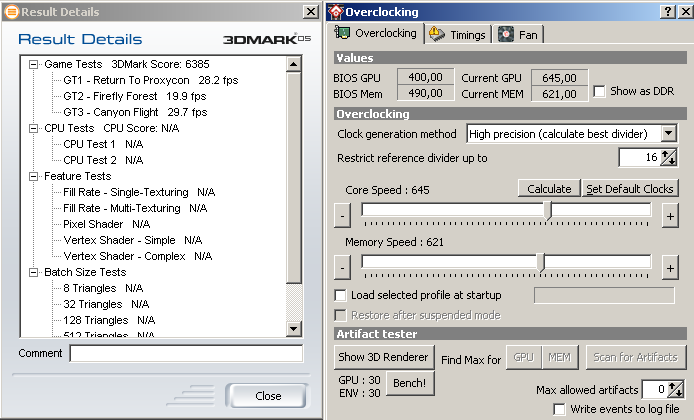Select '8 Triangles' row
694x420 pixels.
tap(103, 289)
